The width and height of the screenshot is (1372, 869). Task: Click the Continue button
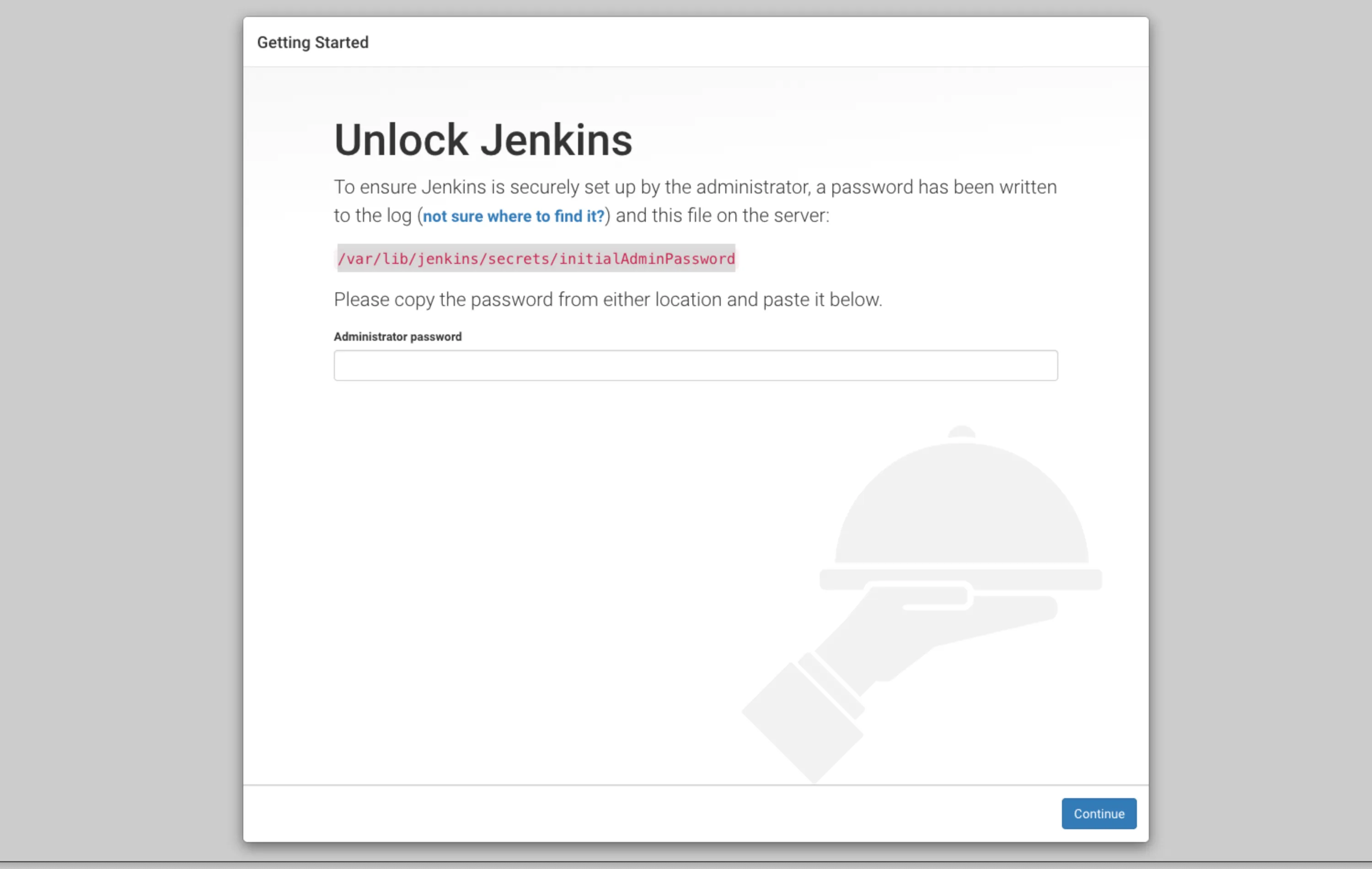click(1099, 813)
